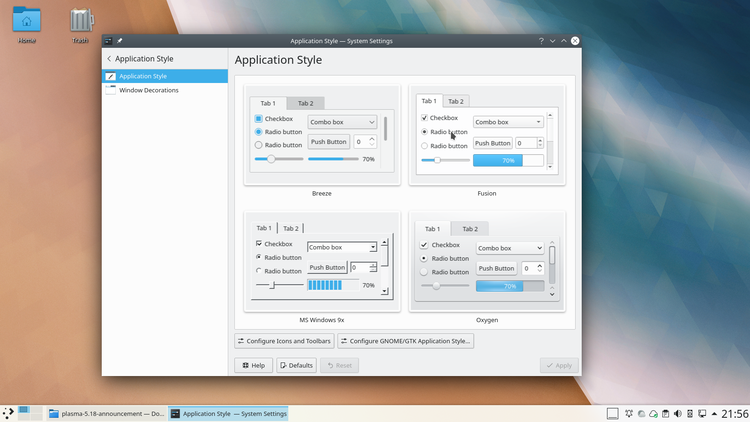Click the spin box in Oxygen preview

pyautogui.click(x=532, y=268)
